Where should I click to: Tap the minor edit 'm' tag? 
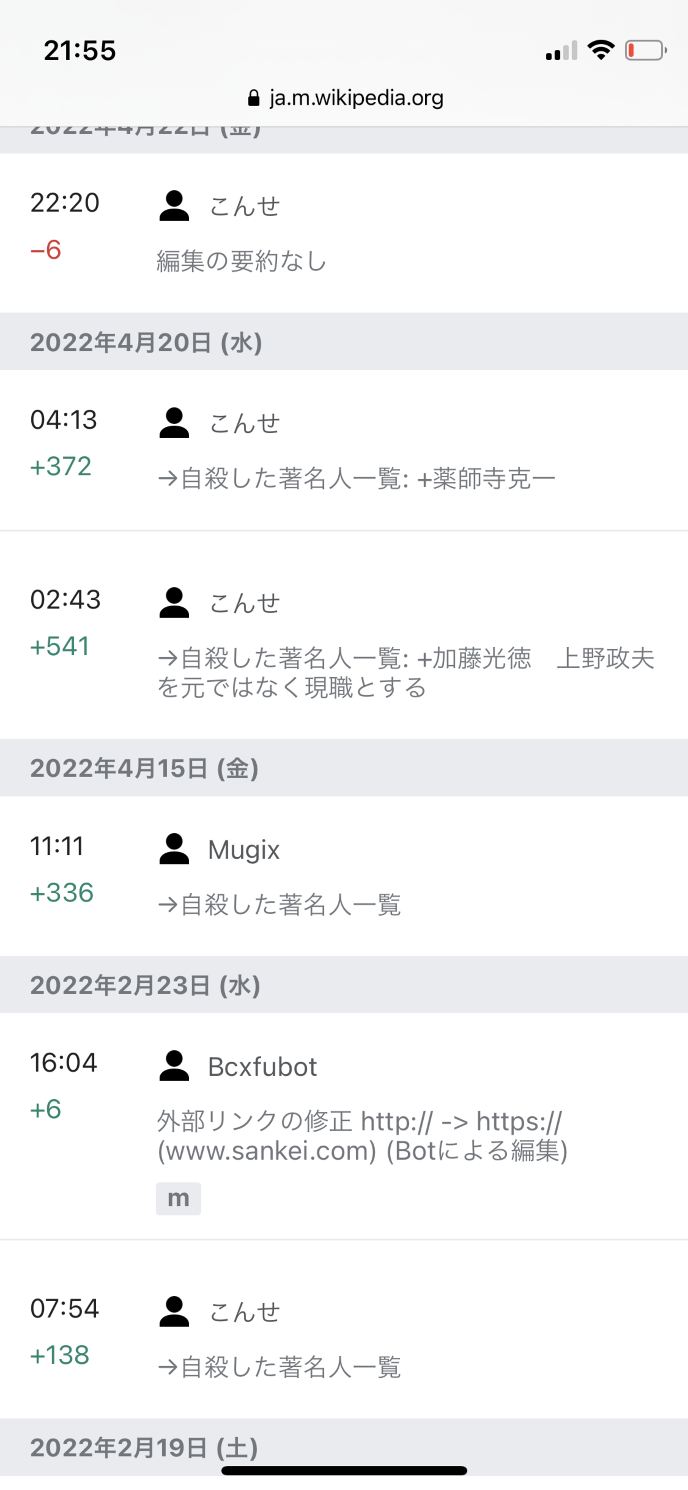point(178,1198)
